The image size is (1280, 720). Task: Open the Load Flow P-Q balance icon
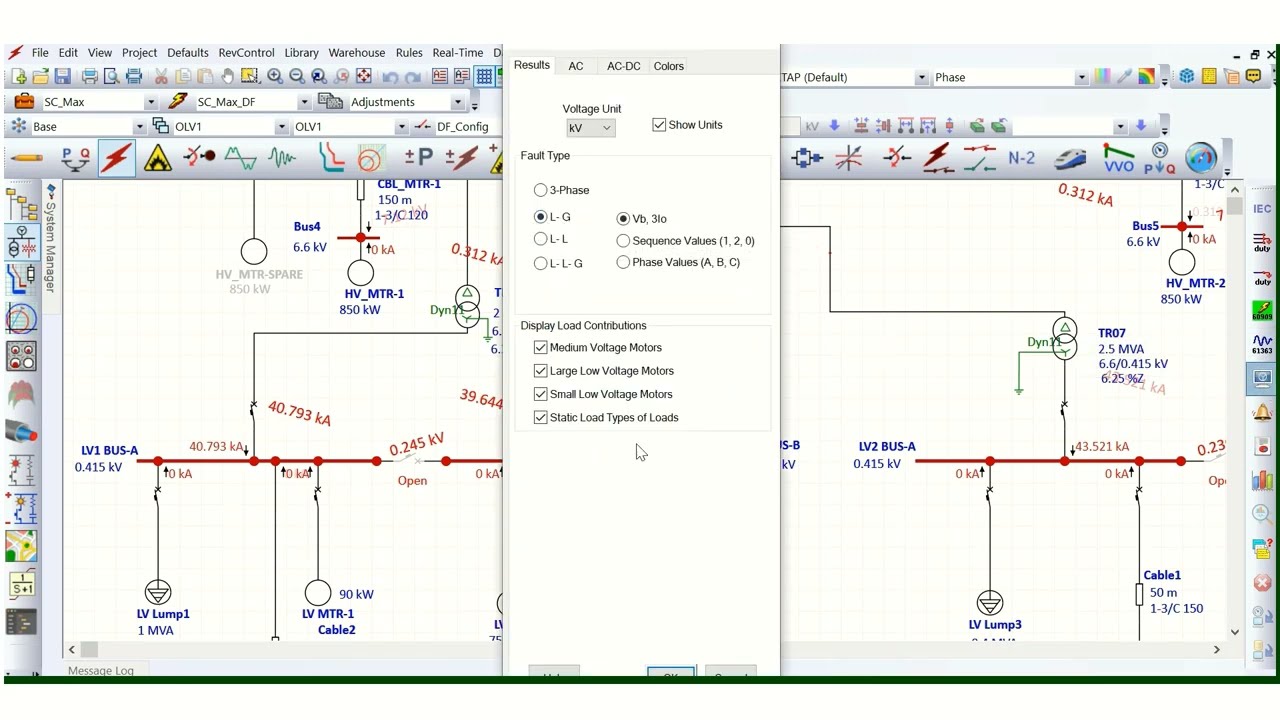[x=76, y=158]
